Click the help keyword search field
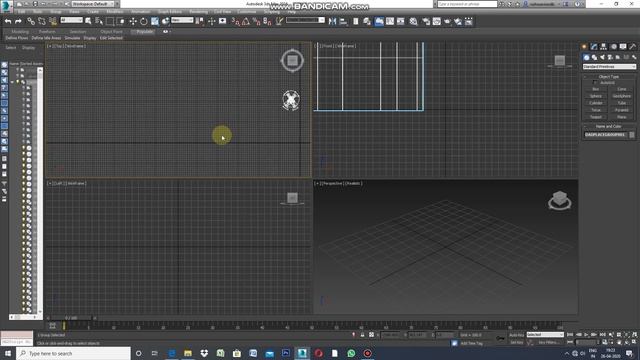This screenshot has width=640, height=360. point(467,4)
